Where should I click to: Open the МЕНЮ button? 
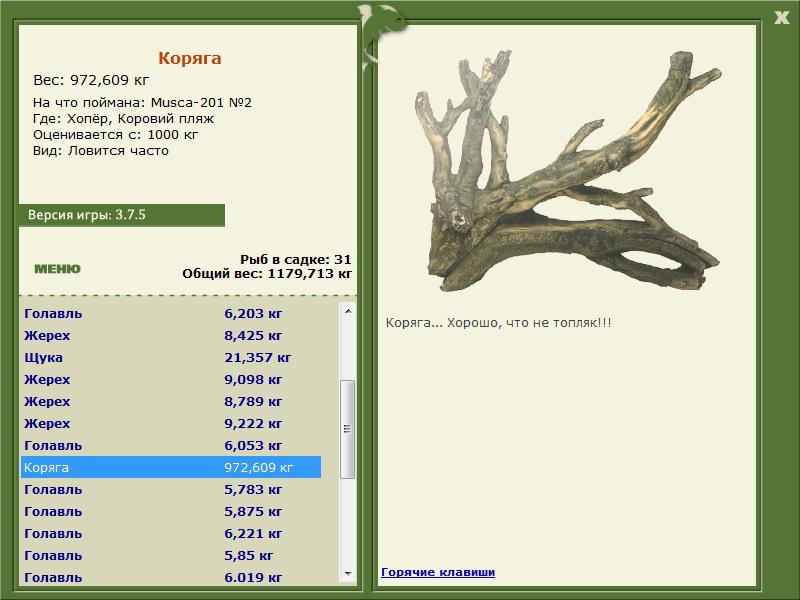coord(57,269)
